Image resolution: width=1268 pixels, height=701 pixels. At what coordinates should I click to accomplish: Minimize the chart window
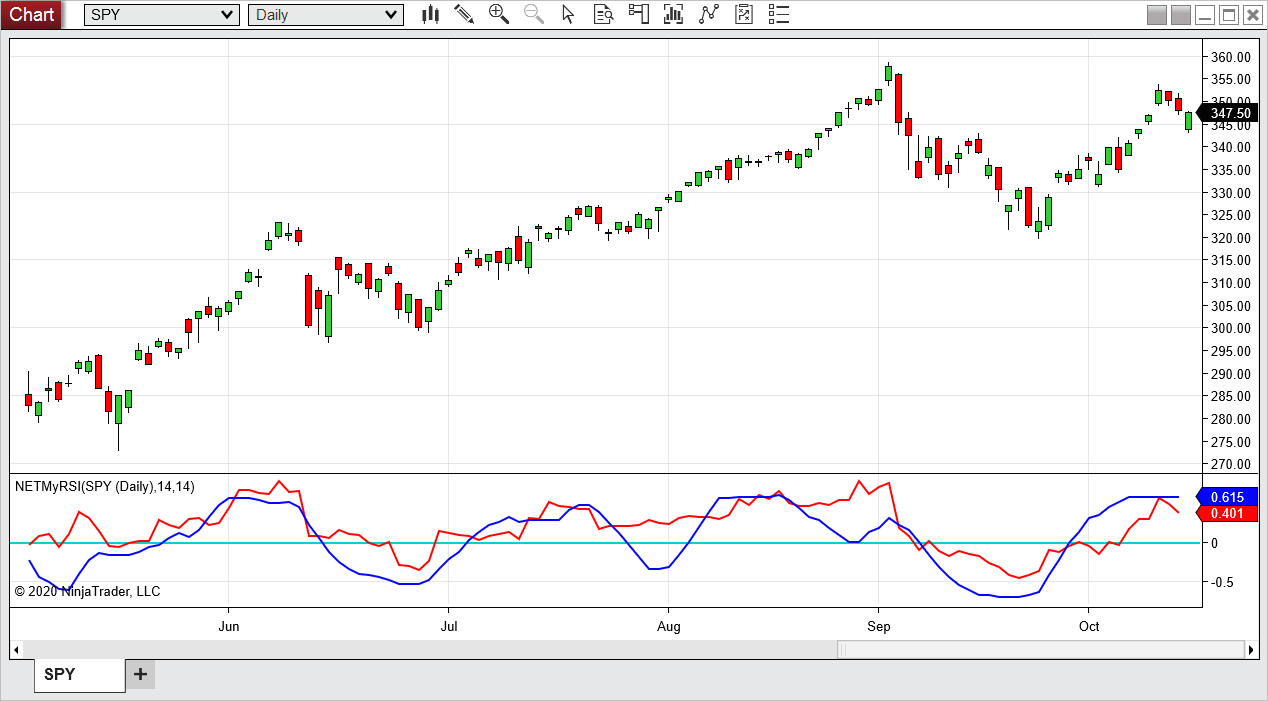tap(1205, 15)
